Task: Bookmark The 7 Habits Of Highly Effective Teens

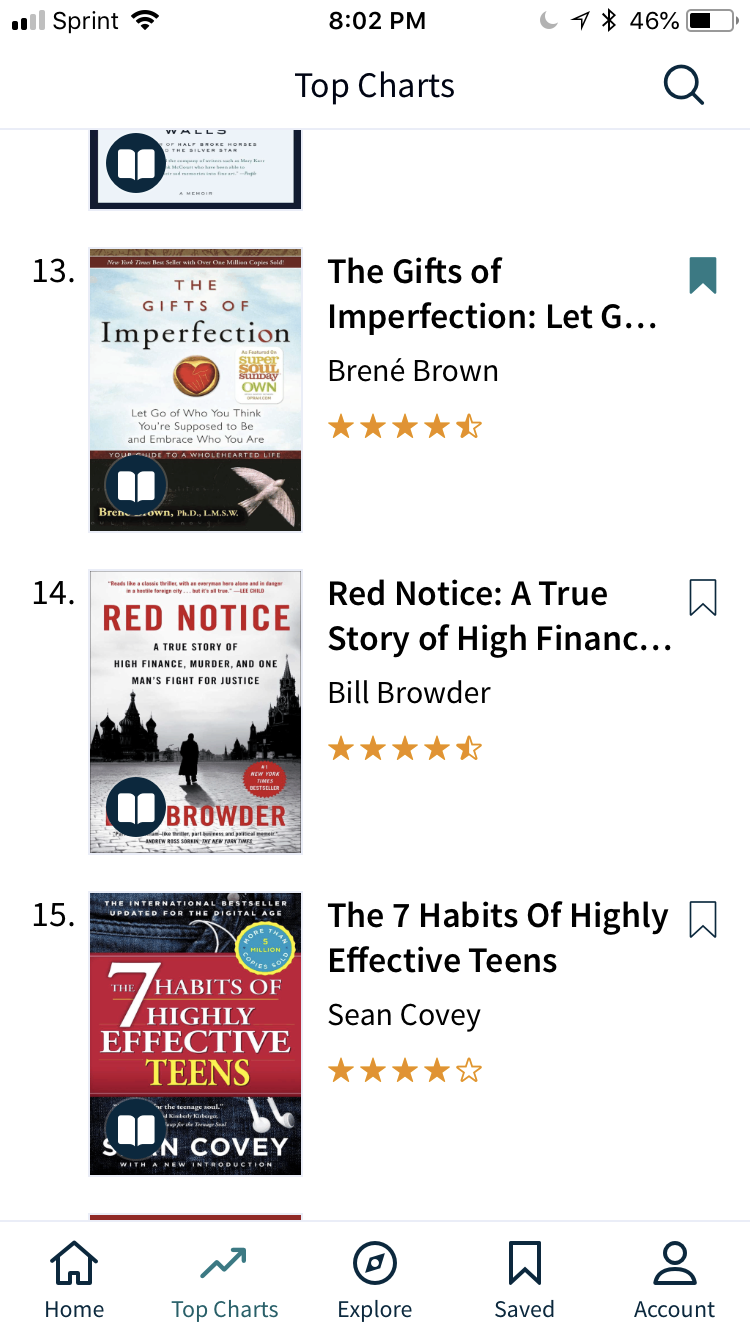Action: [704, 918]
